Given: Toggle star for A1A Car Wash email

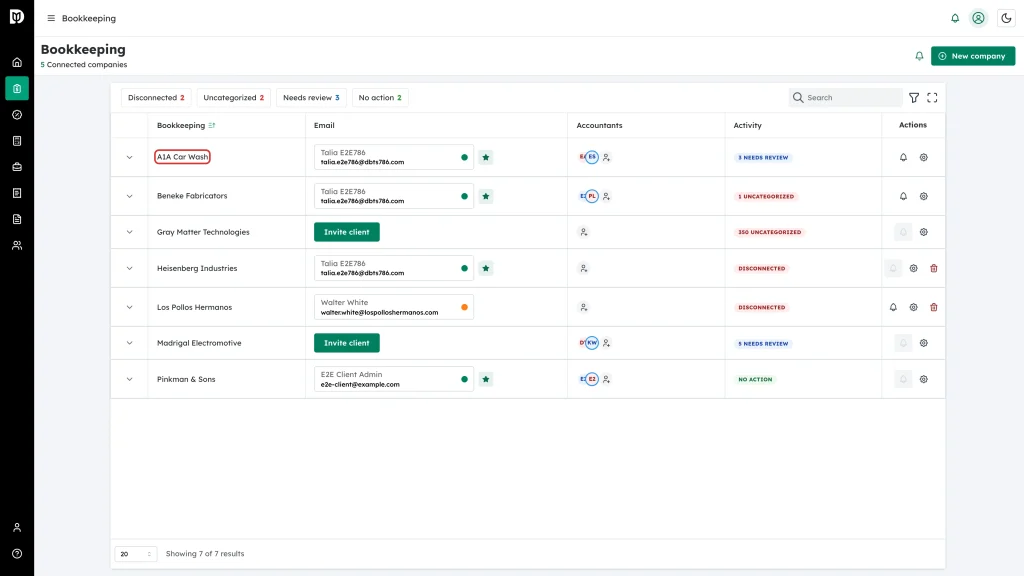Looking at the screenshot, I should pos(486,157).
